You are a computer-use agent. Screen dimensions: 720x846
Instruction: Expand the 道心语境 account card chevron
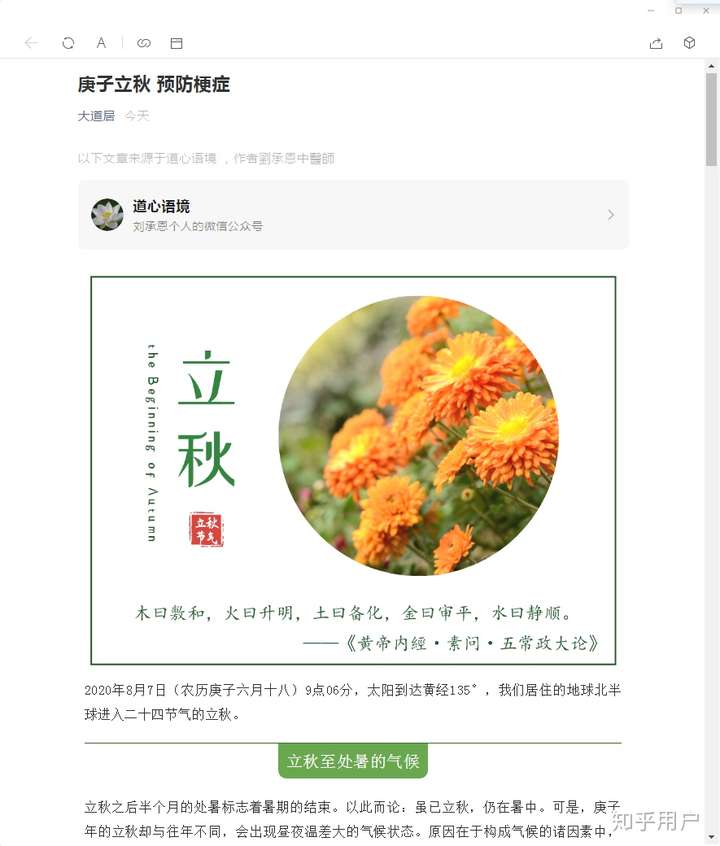611,215
